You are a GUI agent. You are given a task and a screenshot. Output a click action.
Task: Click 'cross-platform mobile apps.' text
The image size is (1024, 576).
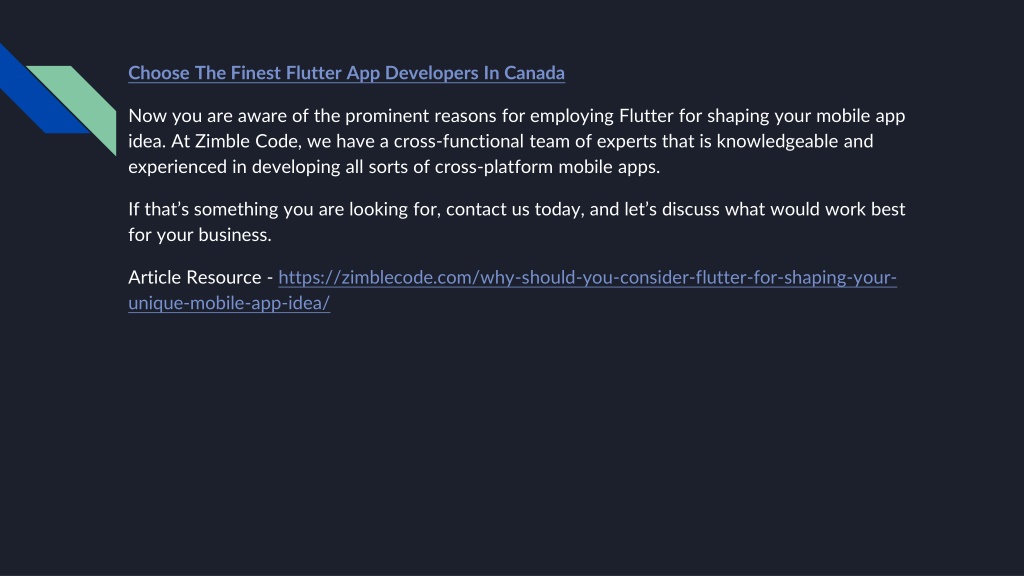(x=547, y=167)
